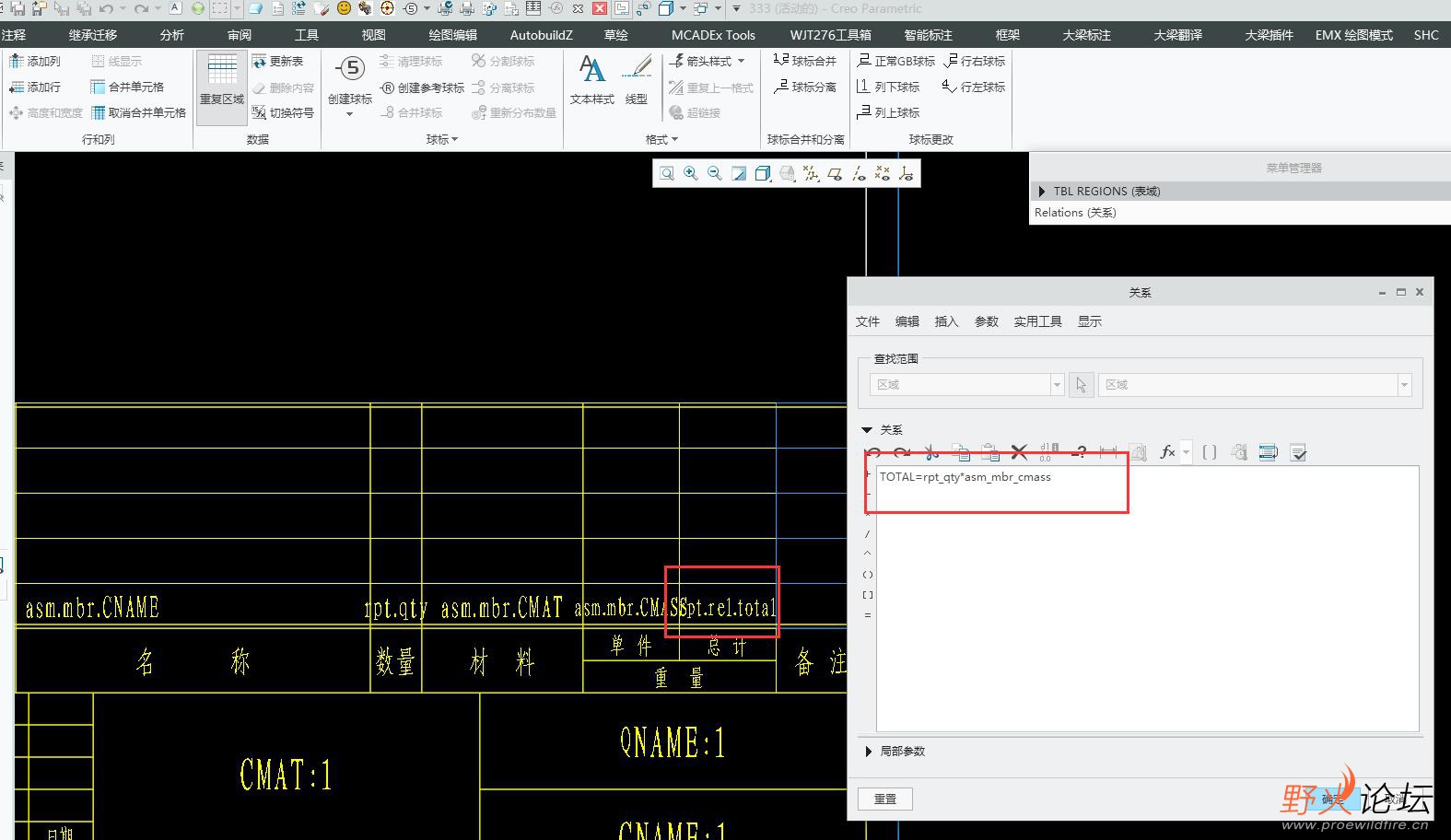Viewport: 1451px width, 840px height.
Task: Switch to the 审阅 ribbon tab
Action: point(240,35)
